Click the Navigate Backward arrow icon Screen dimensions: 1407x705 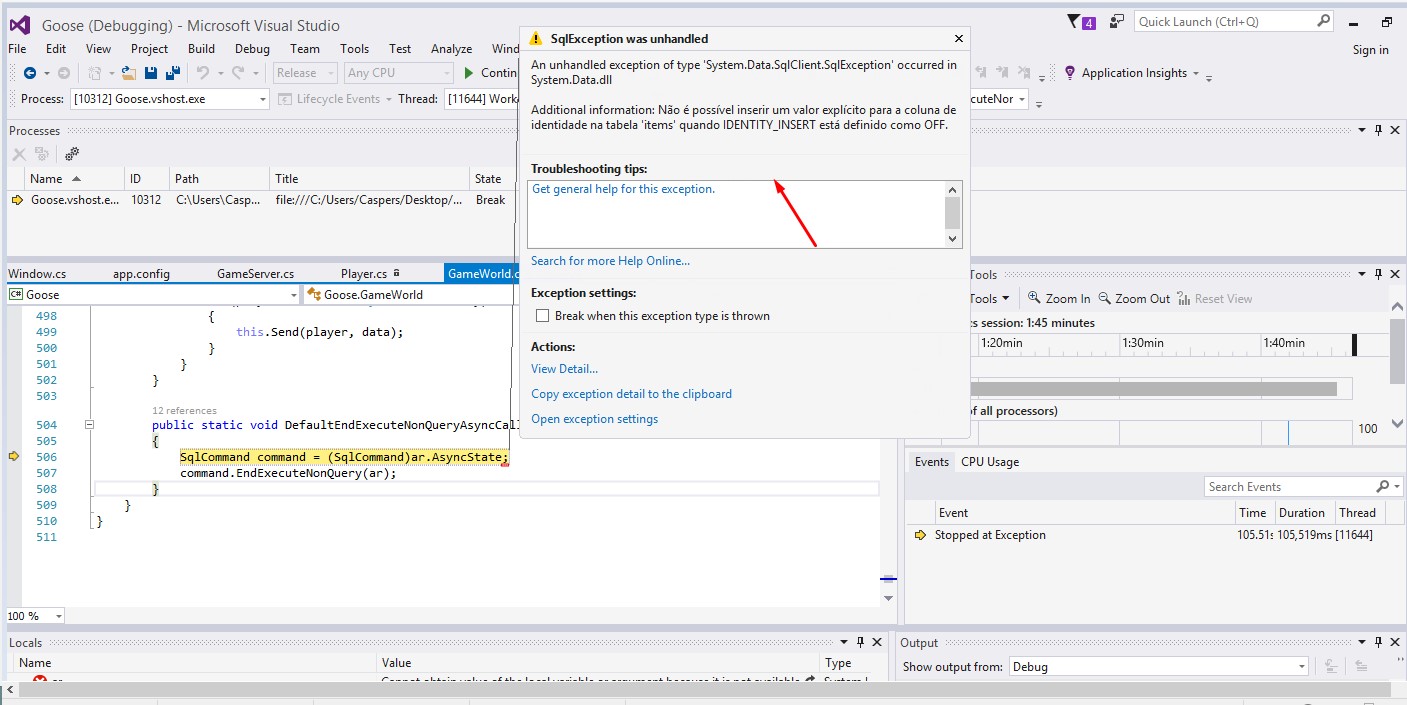[30, 73]
